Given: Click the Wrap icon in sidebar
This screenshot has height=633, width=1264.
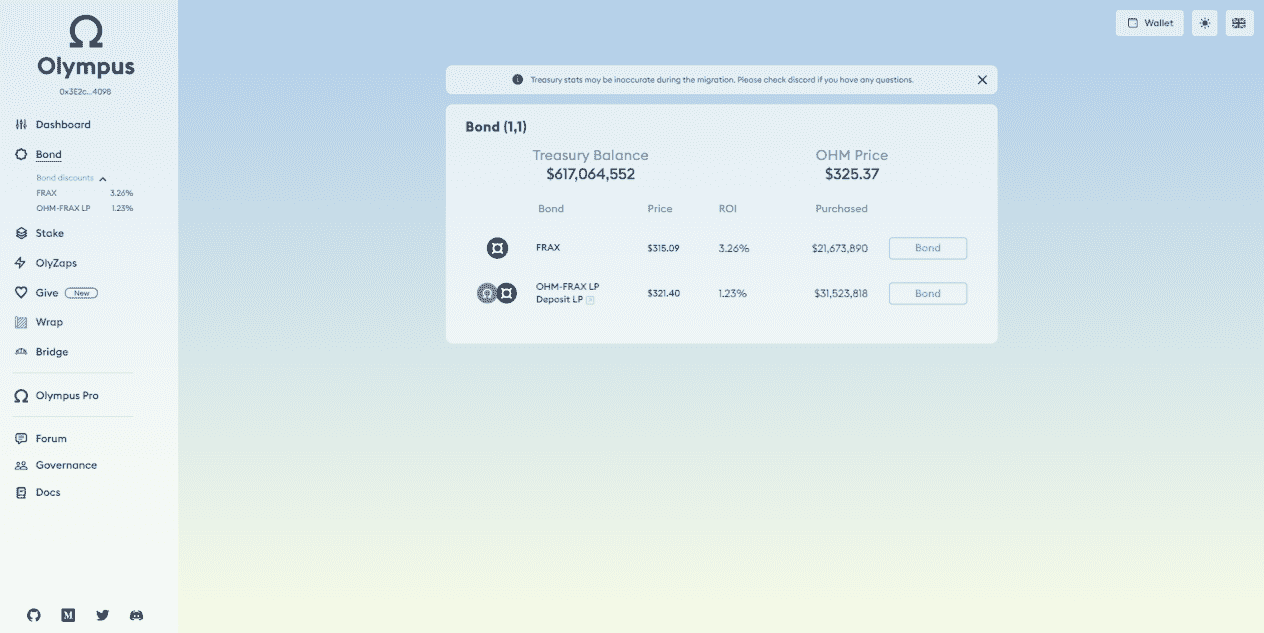Looking at the screenshot, I should pyautogui.click(x=21, y=322).
